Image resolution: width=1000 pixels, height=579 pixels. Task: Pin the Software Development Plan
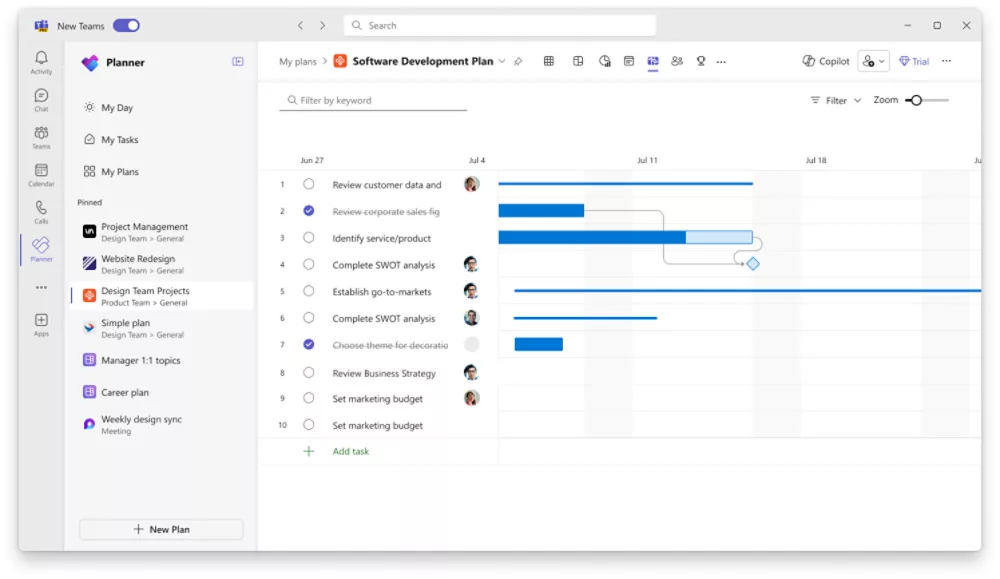[518, 62]
